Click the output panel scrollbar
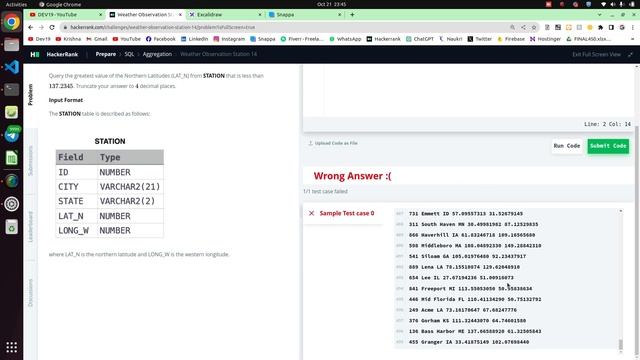Screen dimensions: 640x360 coord(621,344)
